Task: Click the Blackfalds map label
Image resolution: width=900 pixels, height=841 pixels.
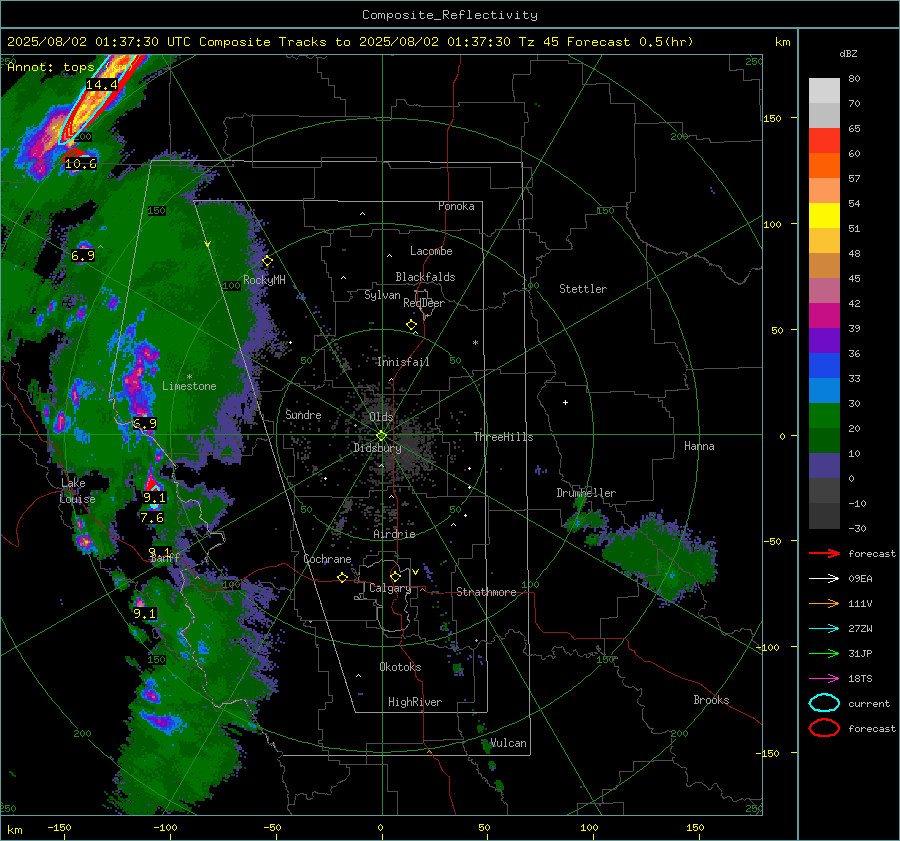Action: (425, 277)
